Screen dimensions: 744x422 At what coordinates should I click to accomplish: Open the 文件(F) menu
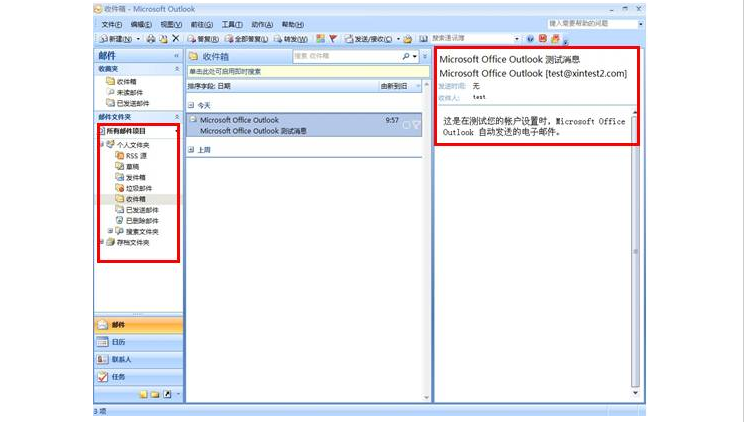click(111, 24)
